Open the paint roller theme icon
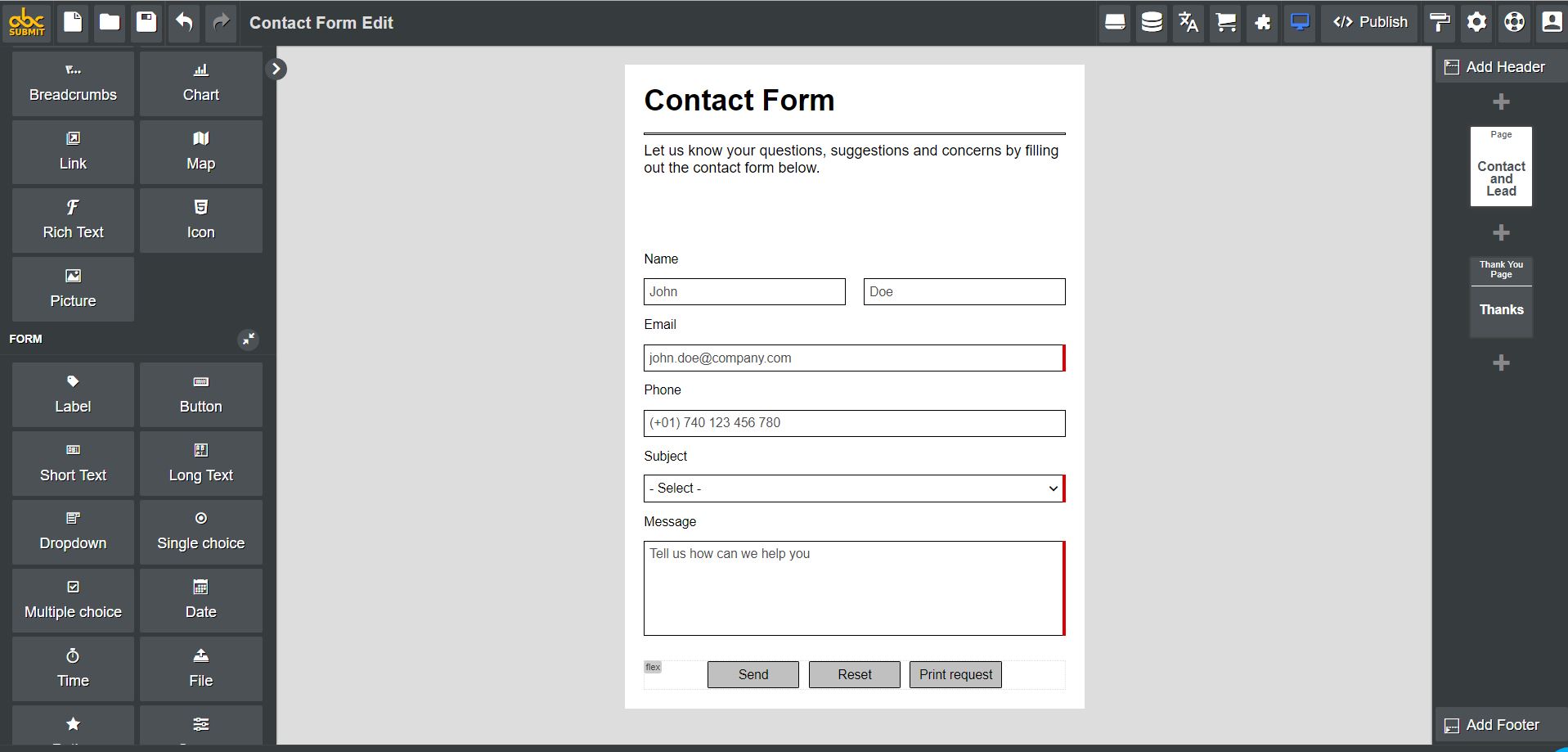The width and height of the screenshot is (1568, 752). 1440,22
